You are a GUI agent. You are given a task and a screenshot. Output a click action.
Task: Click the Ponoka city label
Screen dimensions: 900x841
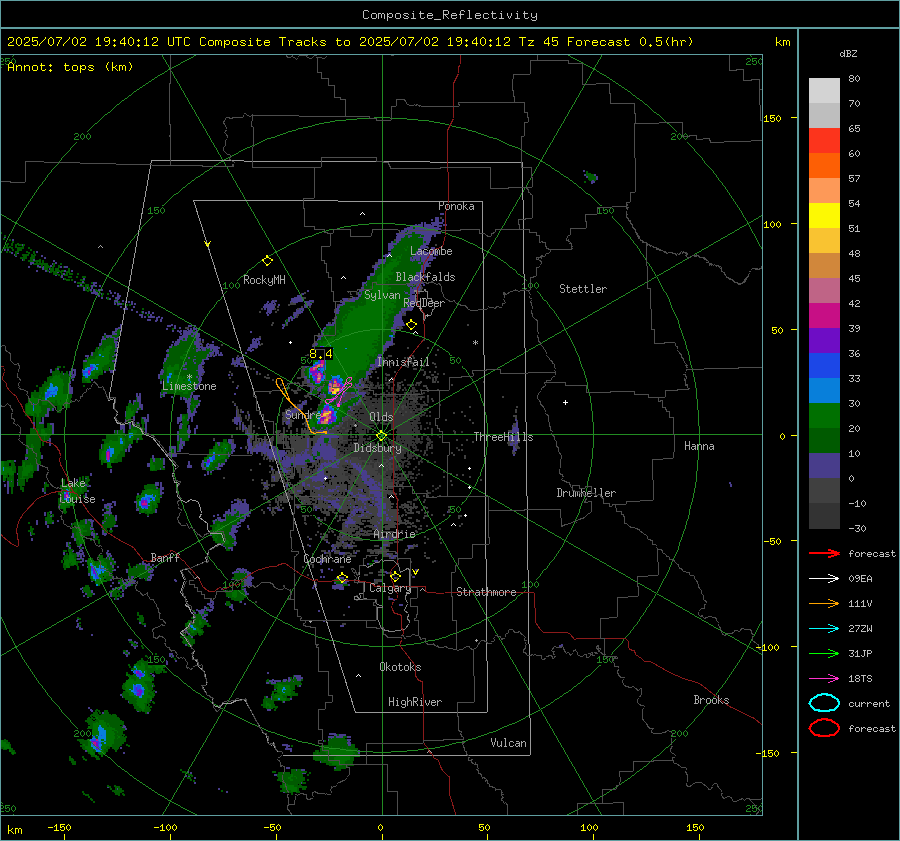pyautogui.click(x=456, y=206)
